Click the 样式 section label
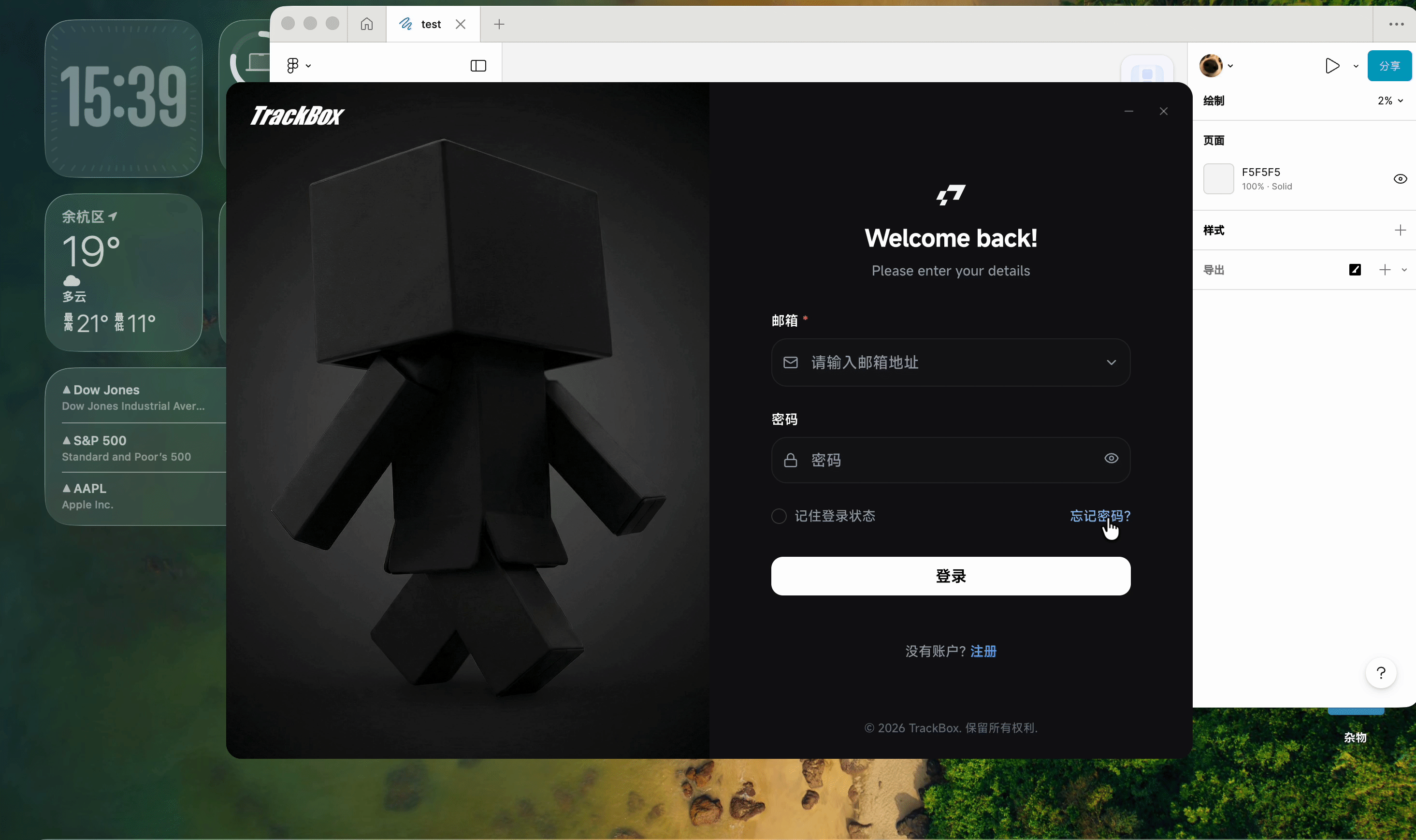This screenshot has height=840, width=1416. click(x=1214, y=231)
